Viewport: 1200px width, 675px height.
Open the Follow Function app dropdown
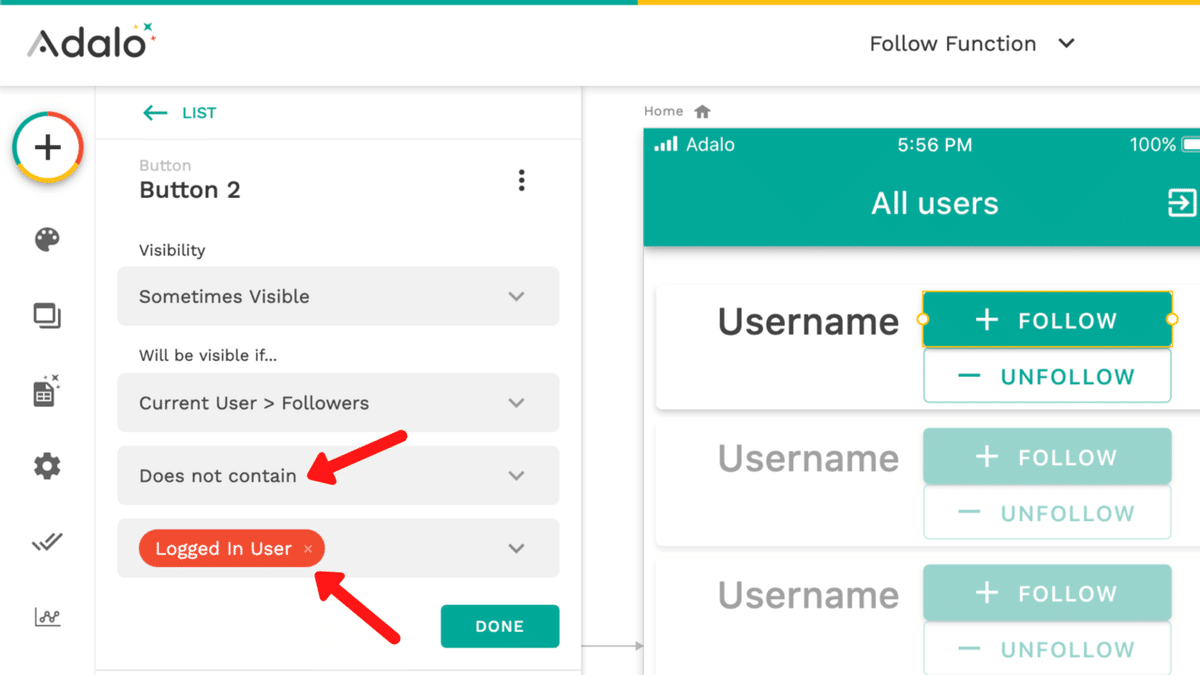pyautogui.click(x=971, y=44)
